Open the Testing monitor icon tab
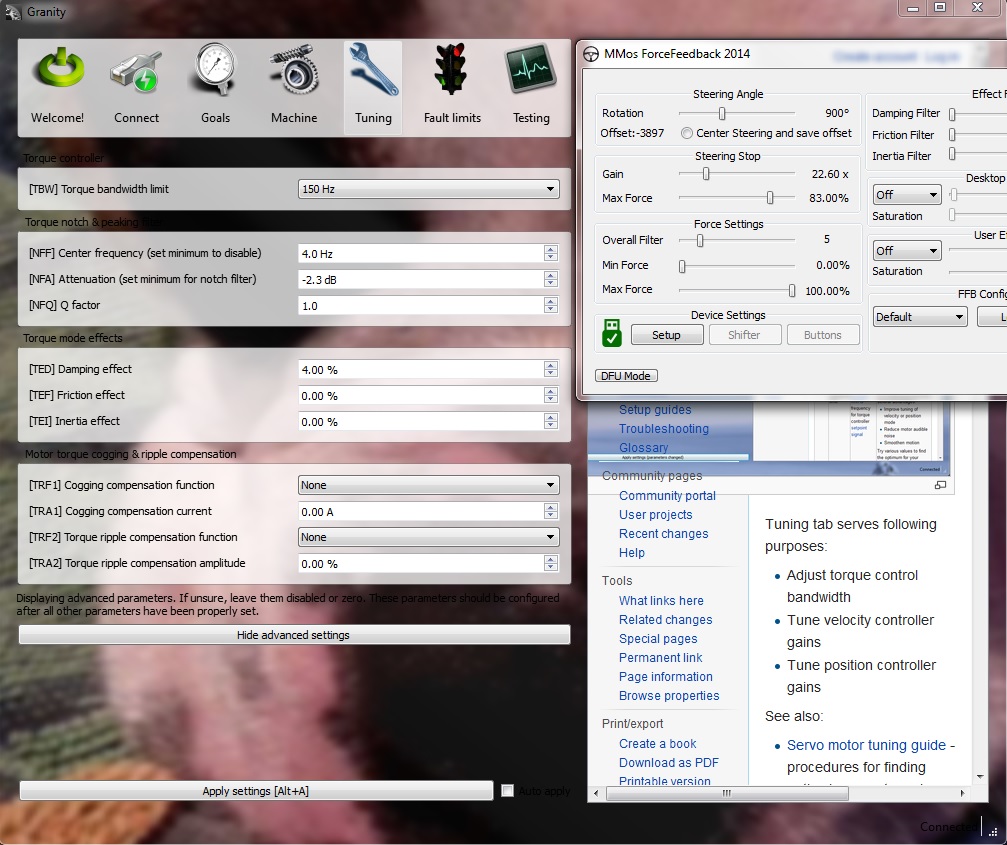 tap(531, 87)
